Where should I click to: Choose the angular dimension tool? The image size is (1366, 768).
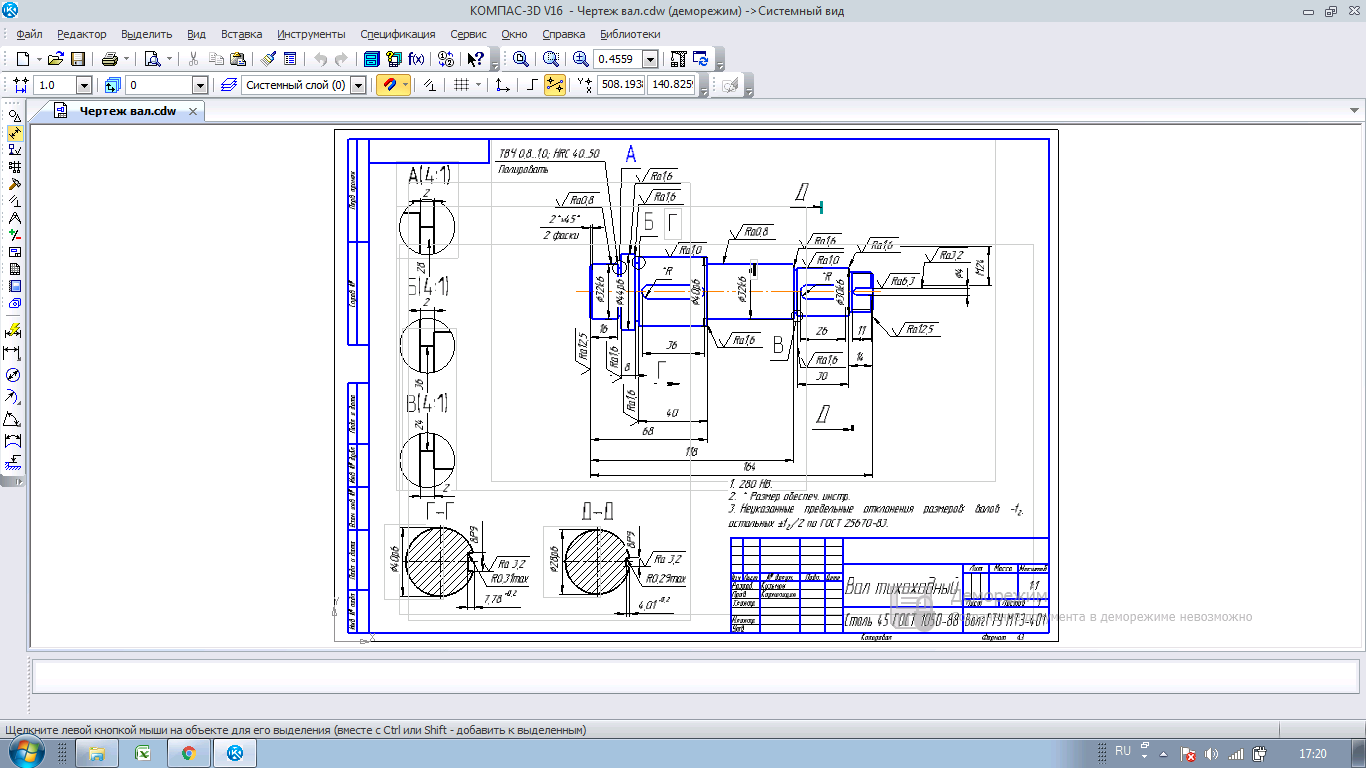pyautogui.click(x=14, y=419)
